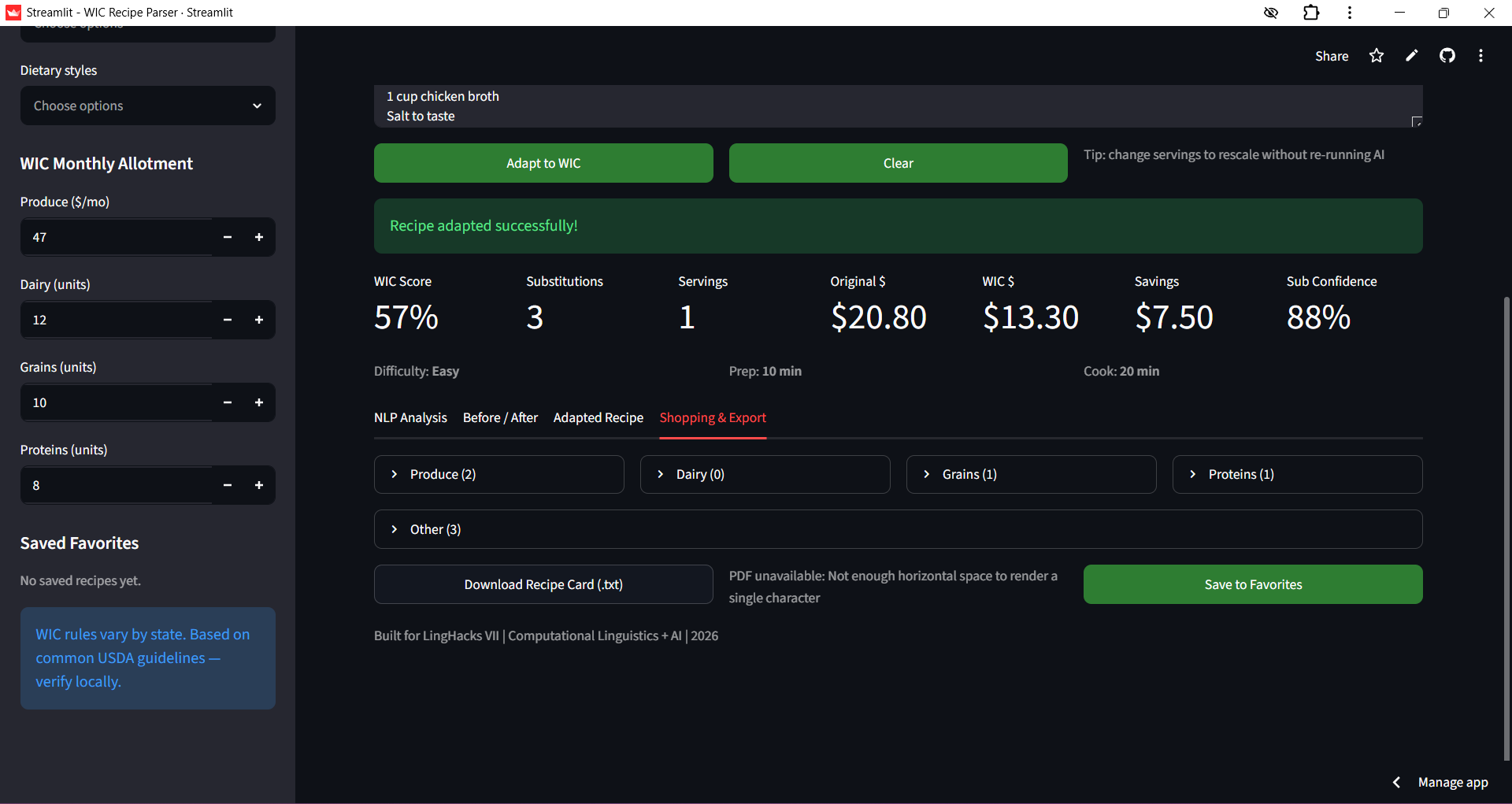Click the 'Difficulty: Easy' label
Screen dimensions: 1512x804
pyautogui.click(x=417, y=372)
